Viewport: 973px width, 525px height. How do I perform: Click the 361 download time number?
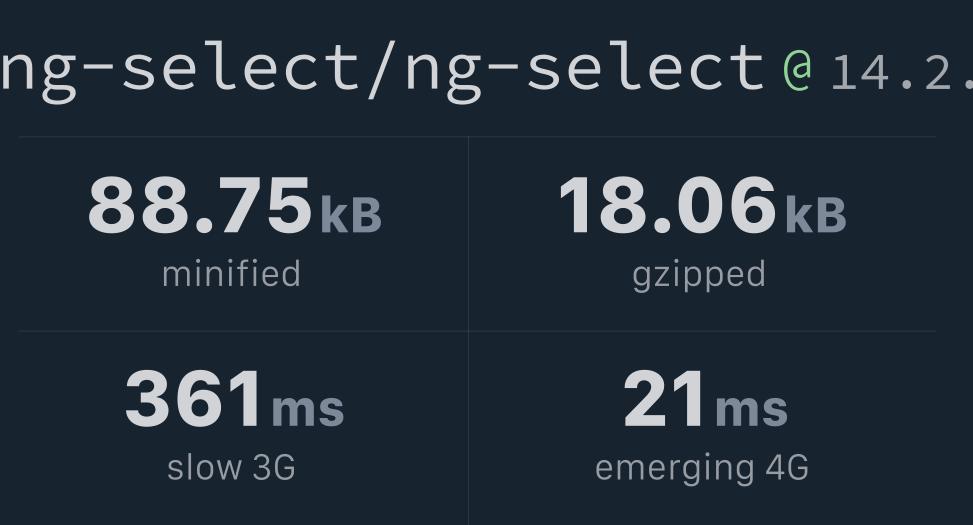[196, 399]
